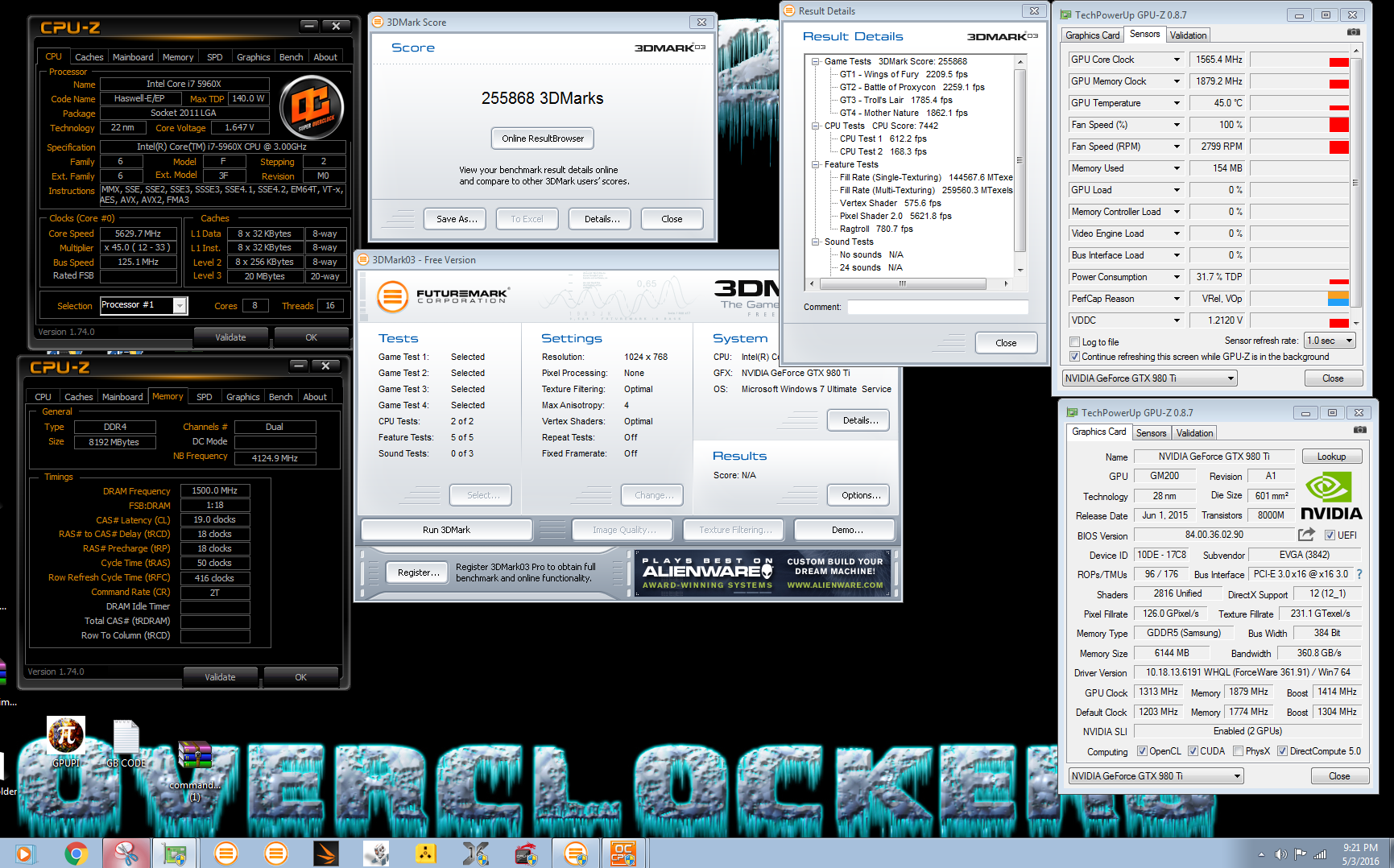Toggle the CUDA computing checkbox
The image size is (1394, 868).
[x=1193, y=751]
